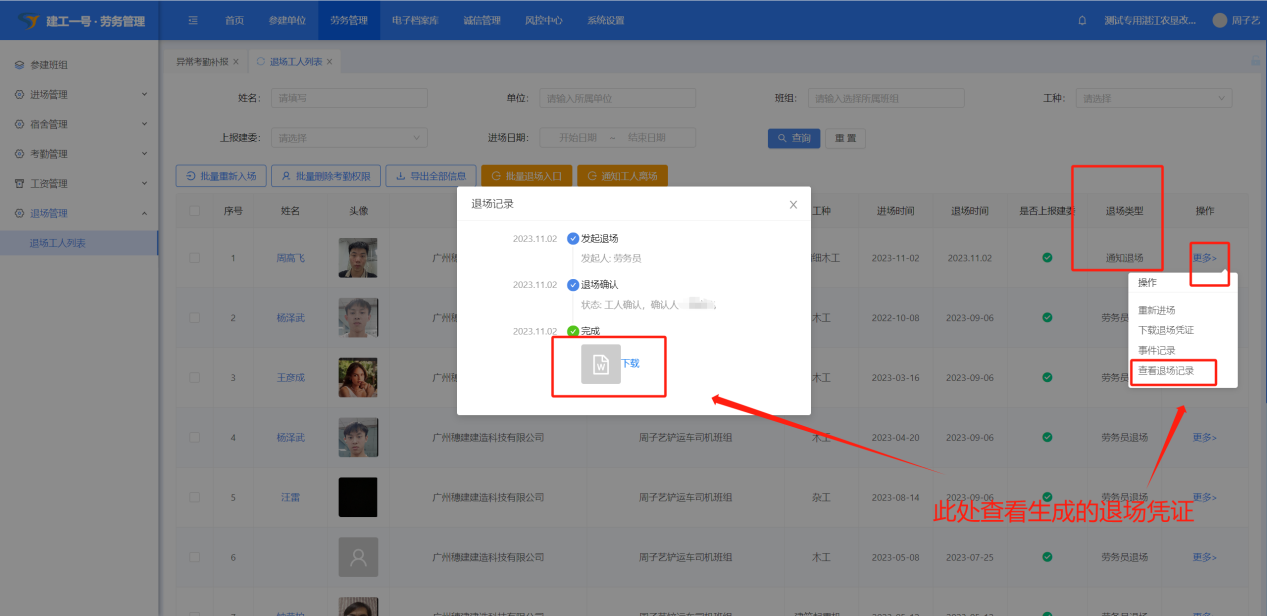The height and width of the screenshot is (616, 1267).
Task: Toggle the select-all checkbox in table header
Action: click(x=194, y=211)
